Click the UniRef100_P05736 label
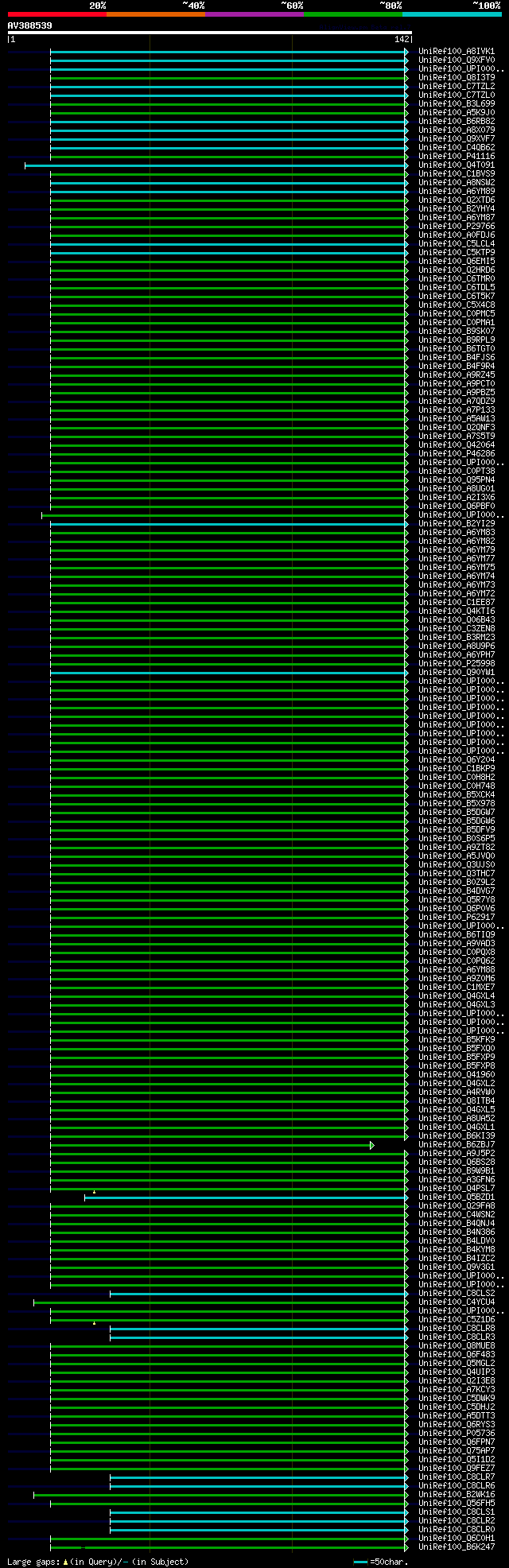509x1568 pixels. 457,1433
